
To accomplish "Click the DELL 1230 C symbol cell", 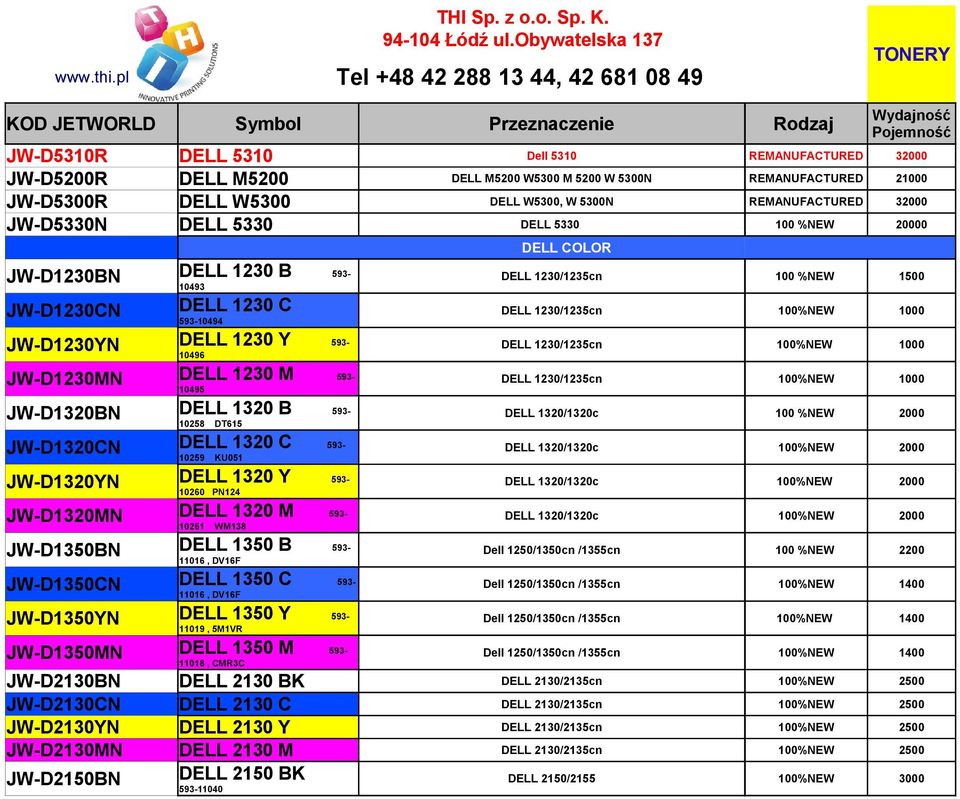I will tap(268, 310).
